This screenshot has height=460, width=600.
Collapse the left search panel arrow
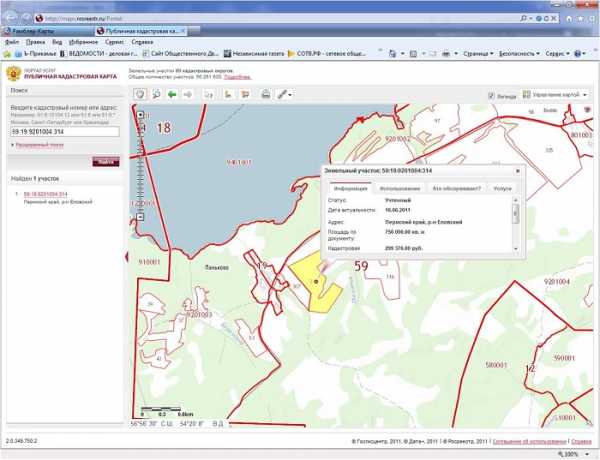127,257
